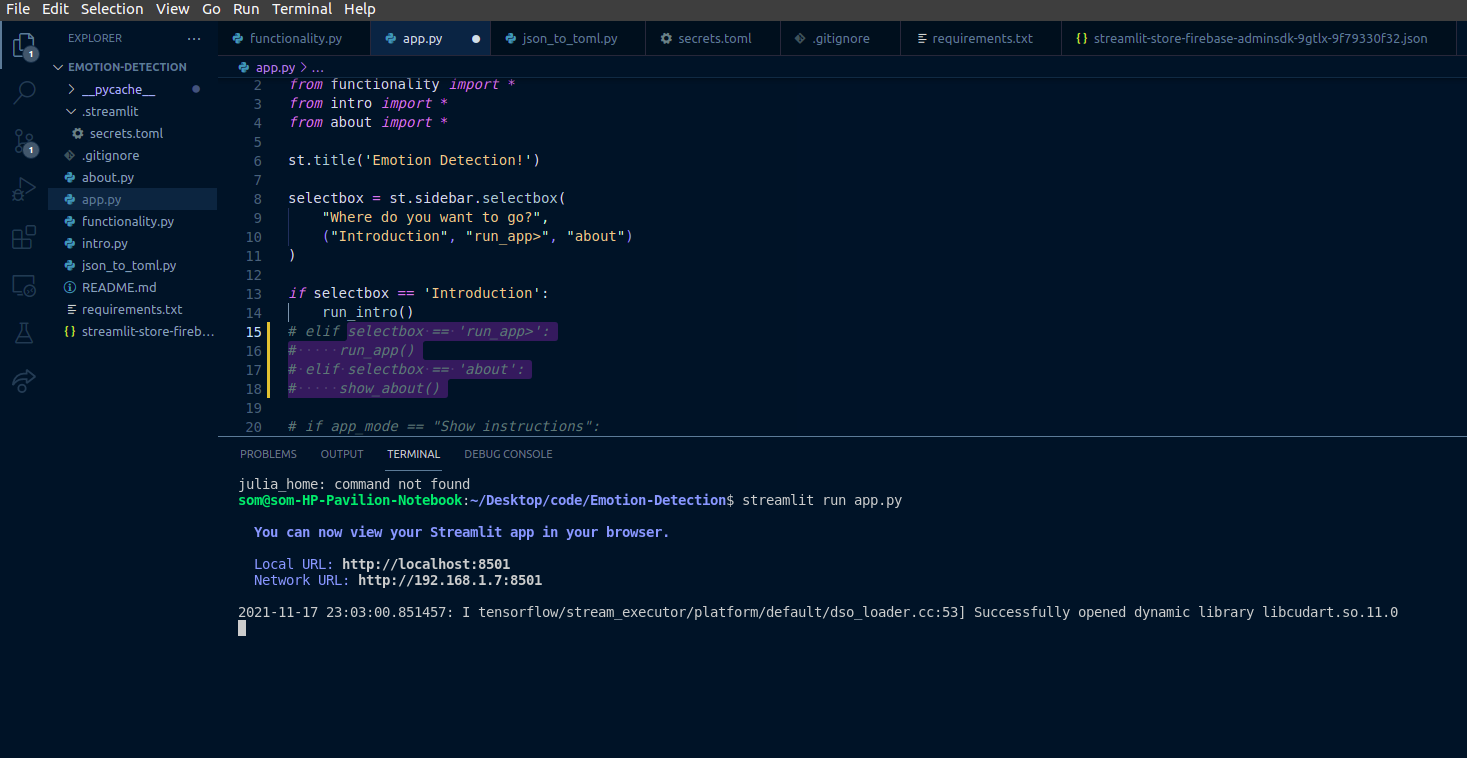Open the Testing view

(24, 333)
